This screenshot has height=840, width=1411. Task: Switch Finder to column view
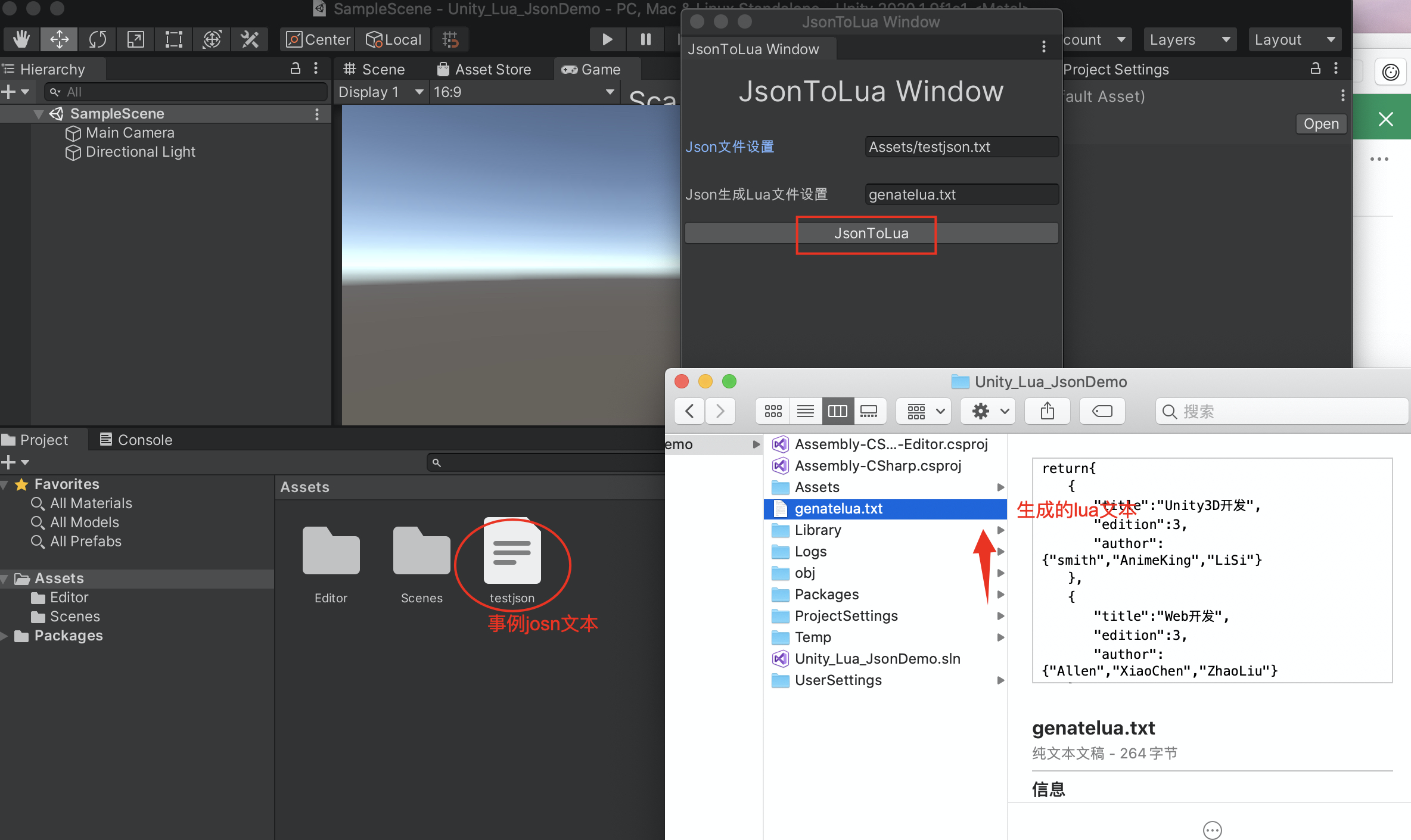click(x=837, y=411)
